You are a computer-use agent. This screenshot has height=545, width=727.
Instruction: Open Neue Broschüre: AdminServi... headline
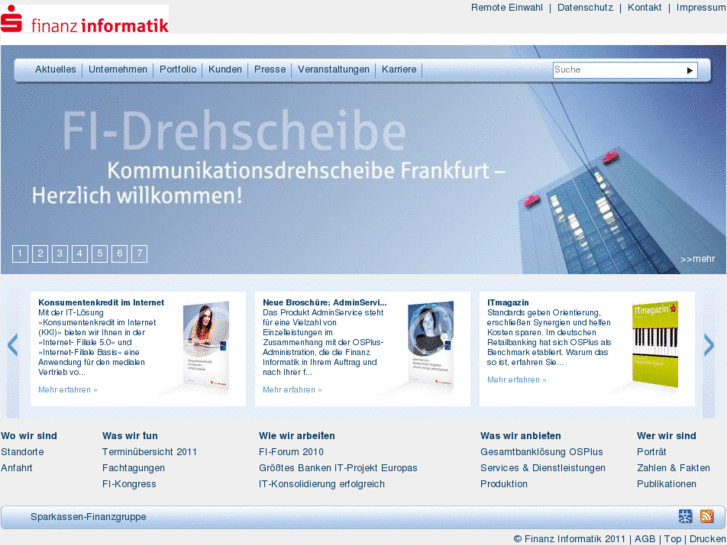(325, 302)
